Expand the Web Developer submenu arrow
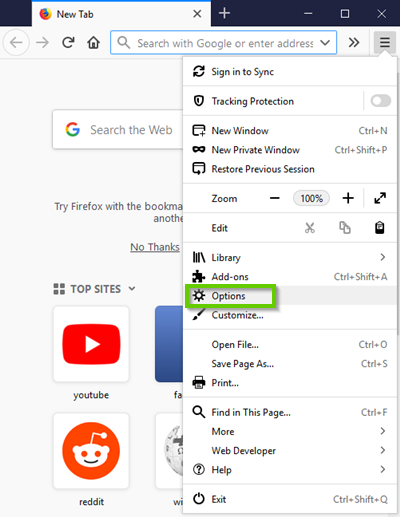The image size is (400, 517). pyautogui.click(x=383, y=450)
